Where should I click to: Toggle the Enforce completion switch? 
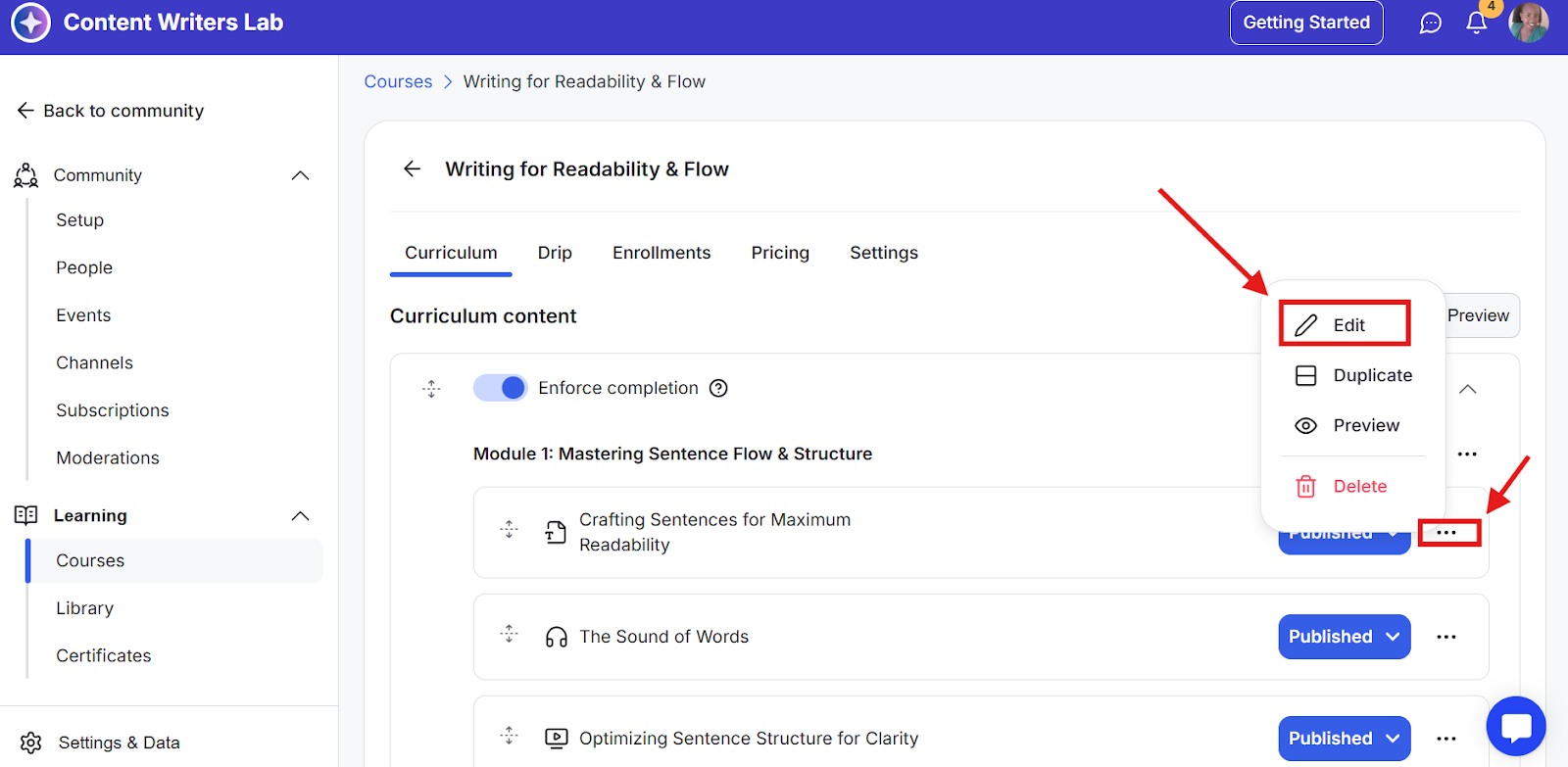coord(500,388)
